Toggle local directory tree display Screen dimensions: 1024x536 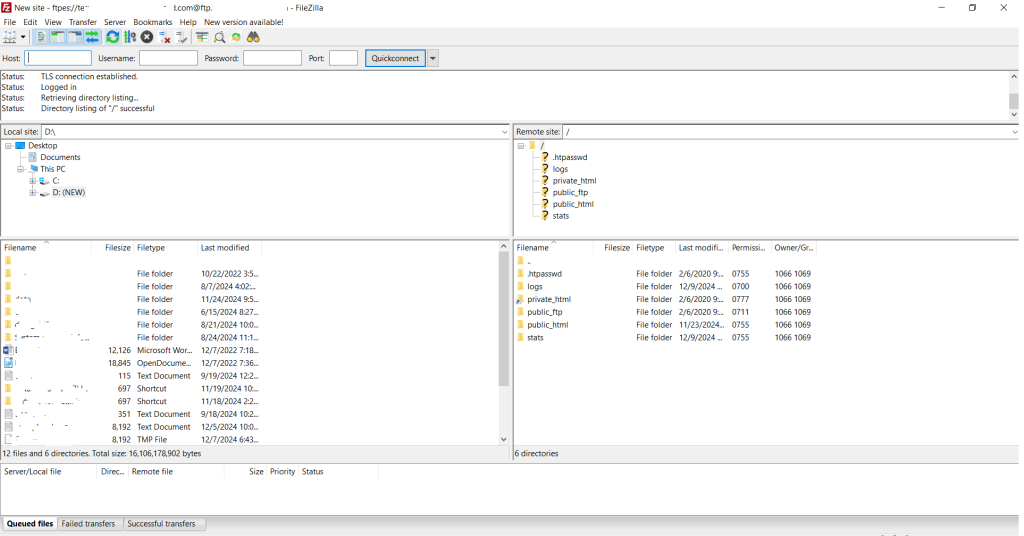57,37
